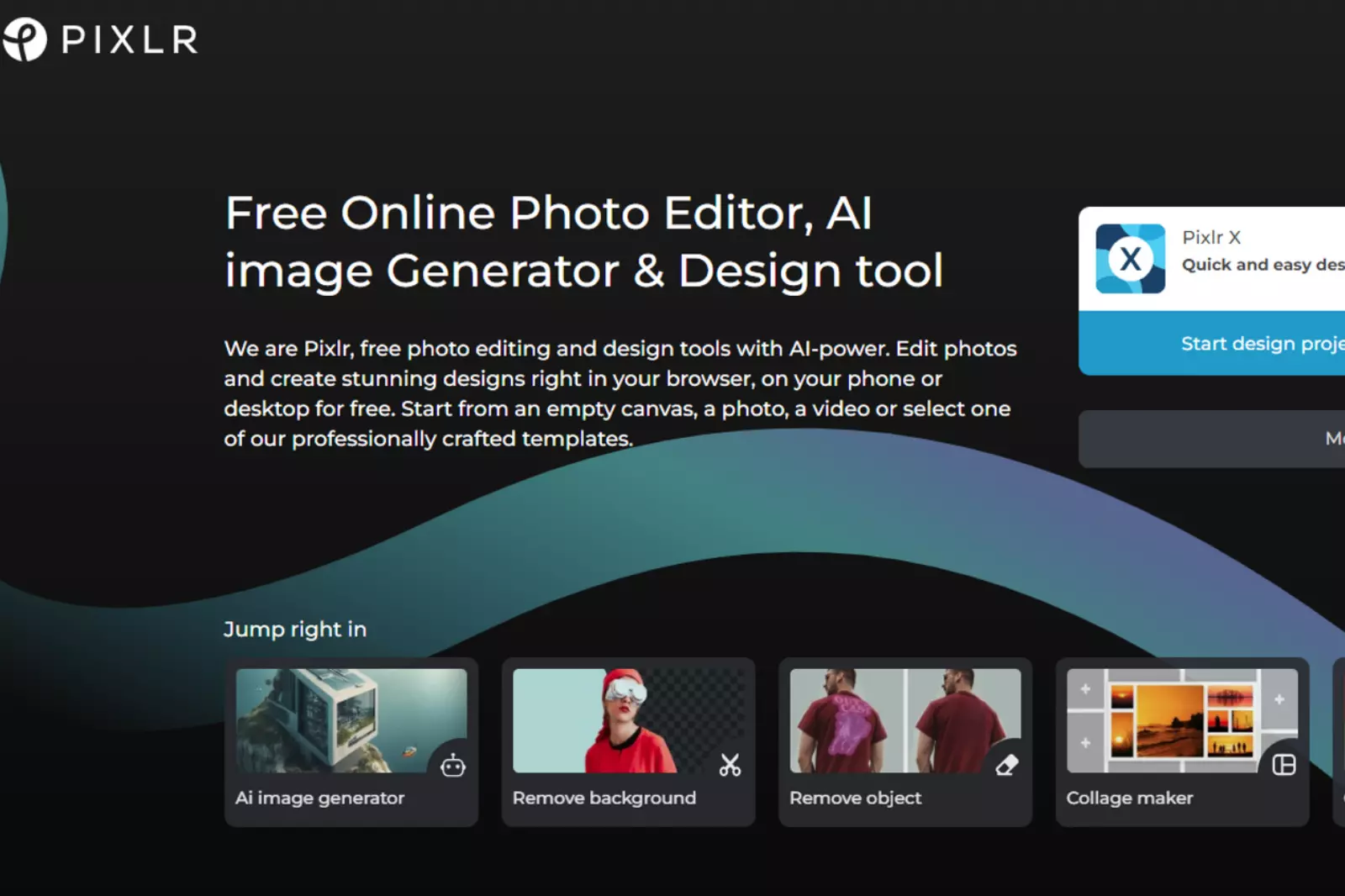This screenshot has height=896, width=1345.
Task: Click the eraser icon on Remove object
Action: [x=1007, y=765]
